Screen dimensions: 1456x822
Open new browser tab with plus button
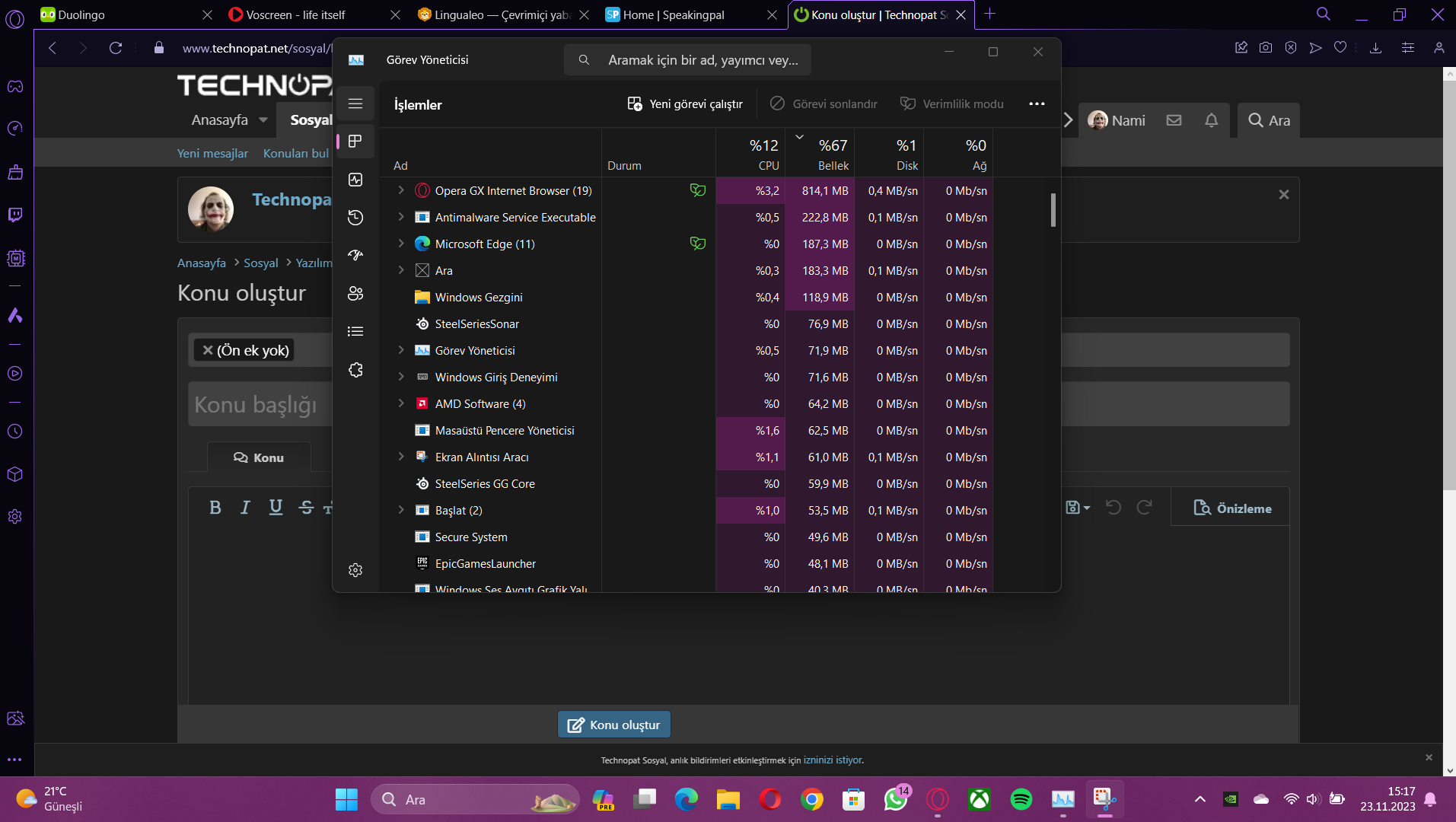click(x=989, y=14)
